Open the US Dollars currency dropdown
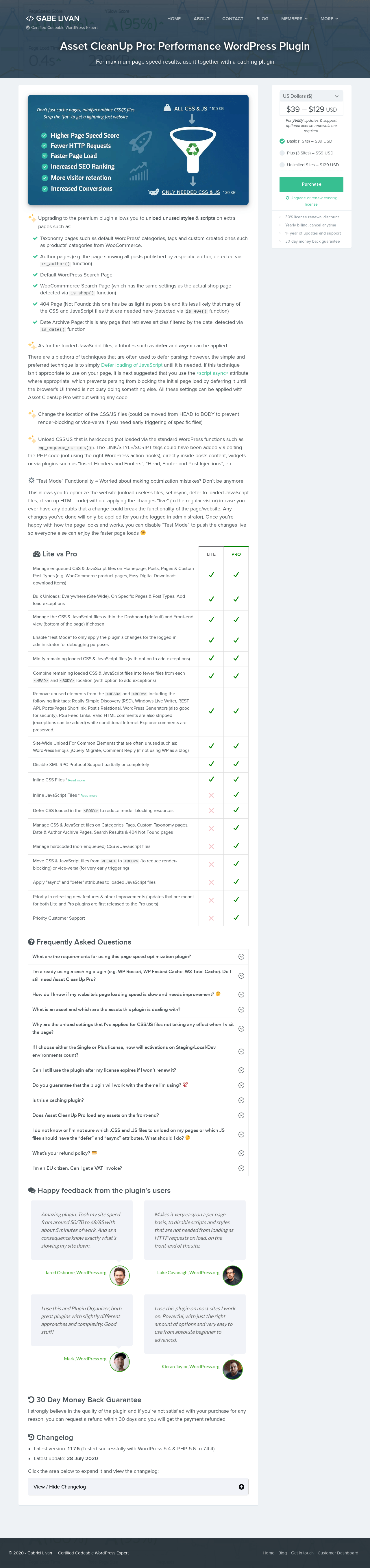The width and height of the screenshot is (370, 1568). pyautogui.click(x=311, y=96)
